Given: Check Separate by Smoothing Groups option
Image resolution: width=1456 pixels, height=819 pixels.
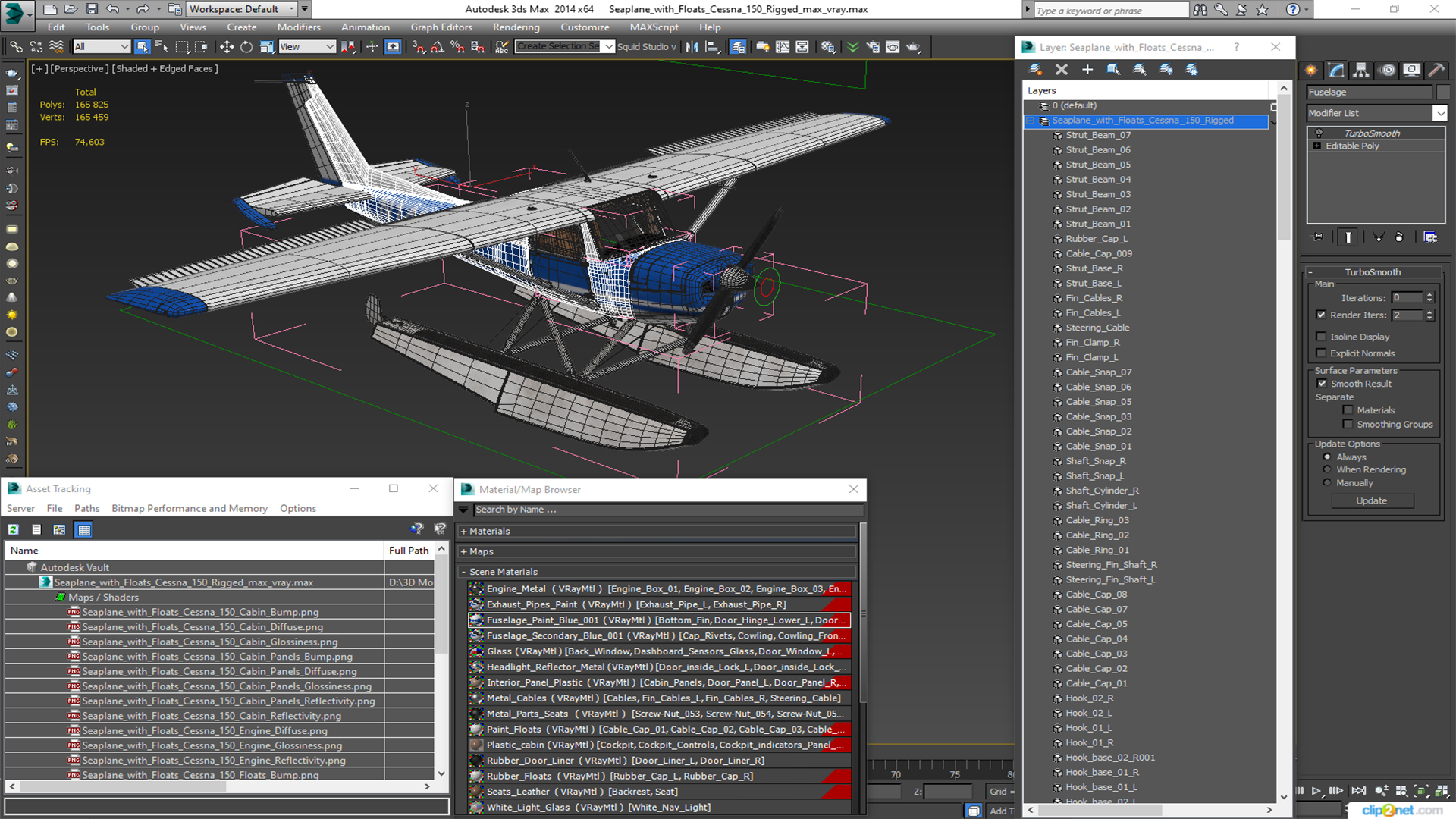Looking at the screenshot, I should 1348,425.
